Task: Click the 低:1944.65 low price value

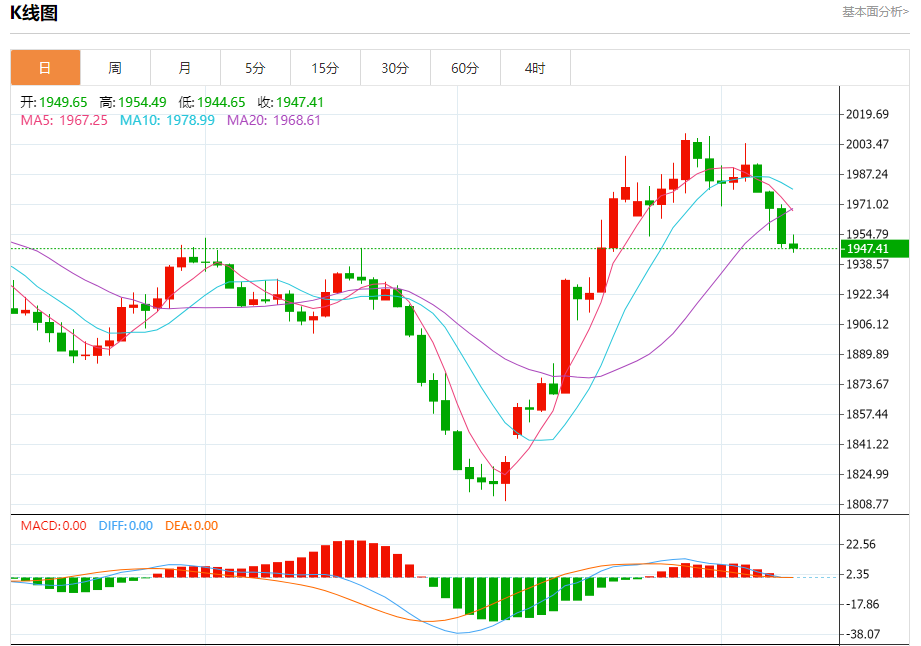Action: pos(211,102)
